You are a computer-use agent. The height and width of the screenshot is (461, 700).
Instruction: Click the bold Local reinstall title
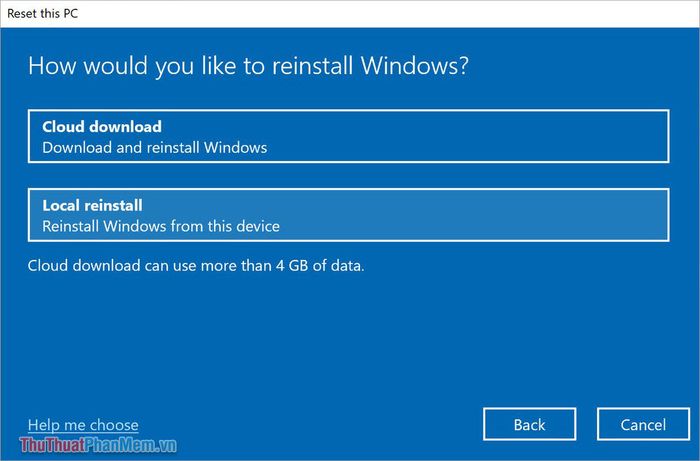92,206
